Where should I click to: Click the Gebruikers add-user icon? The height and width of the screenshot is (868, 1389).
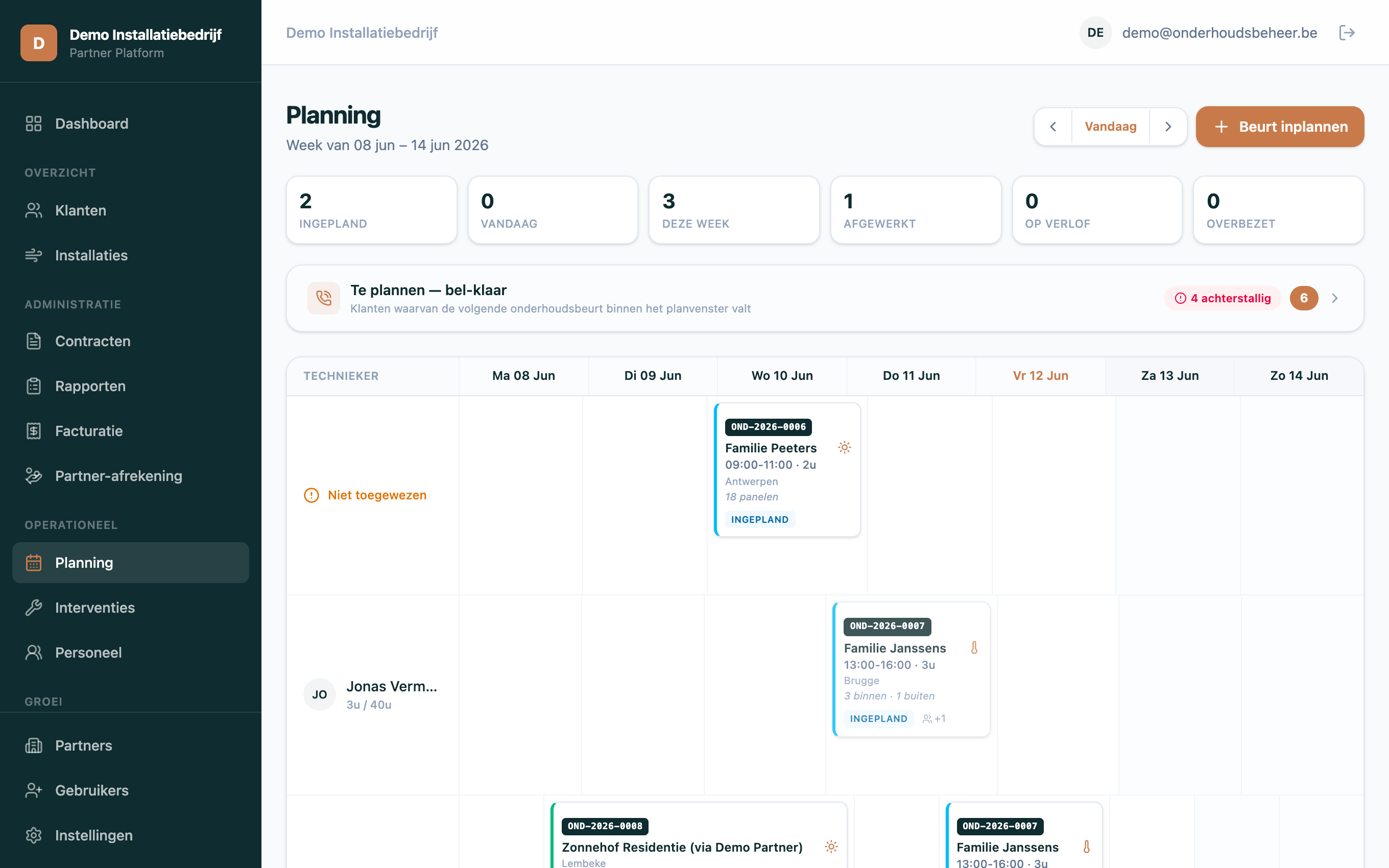pos(34,790)
